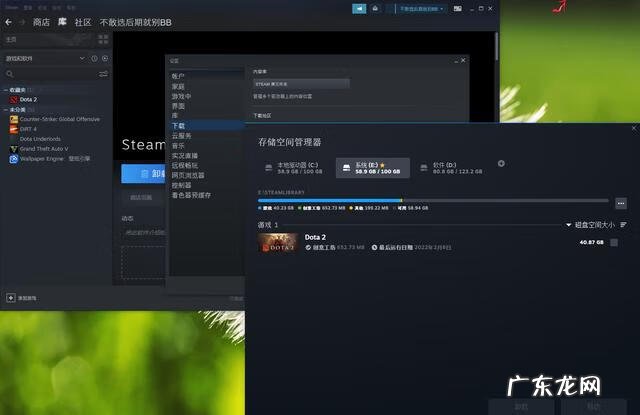
Task: Open the user account dropdown in Steam header
Action: [x=421, y=9]
